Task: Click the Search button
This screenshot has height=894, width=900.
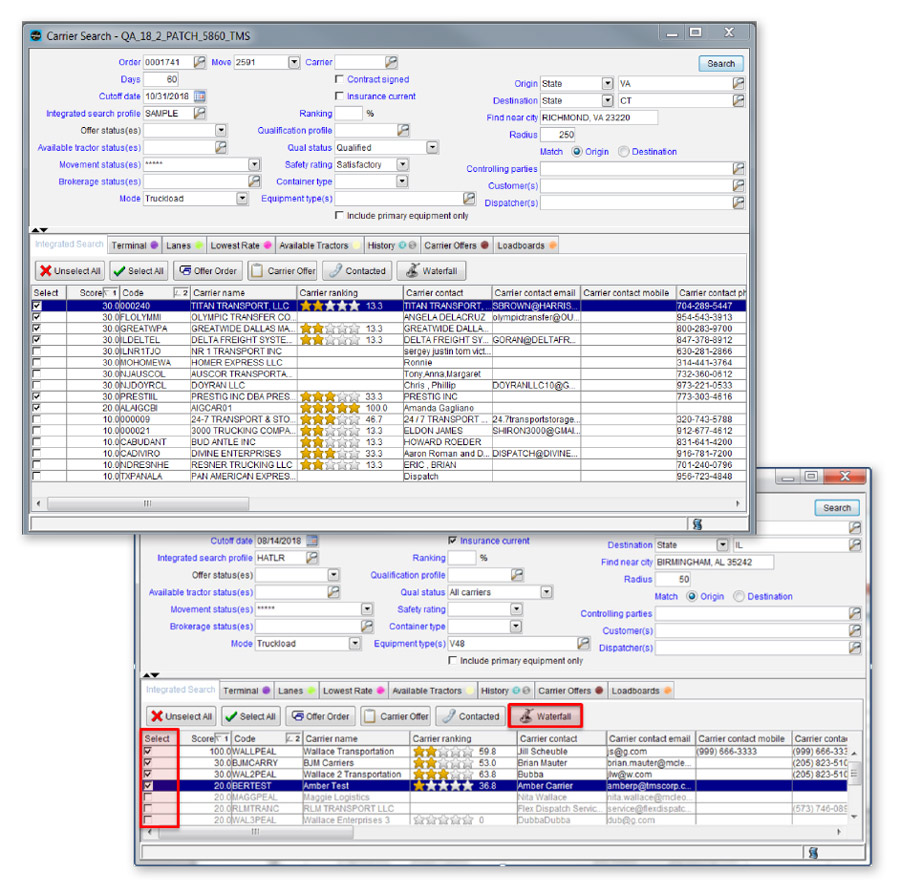Action: (x=720, y=62)
